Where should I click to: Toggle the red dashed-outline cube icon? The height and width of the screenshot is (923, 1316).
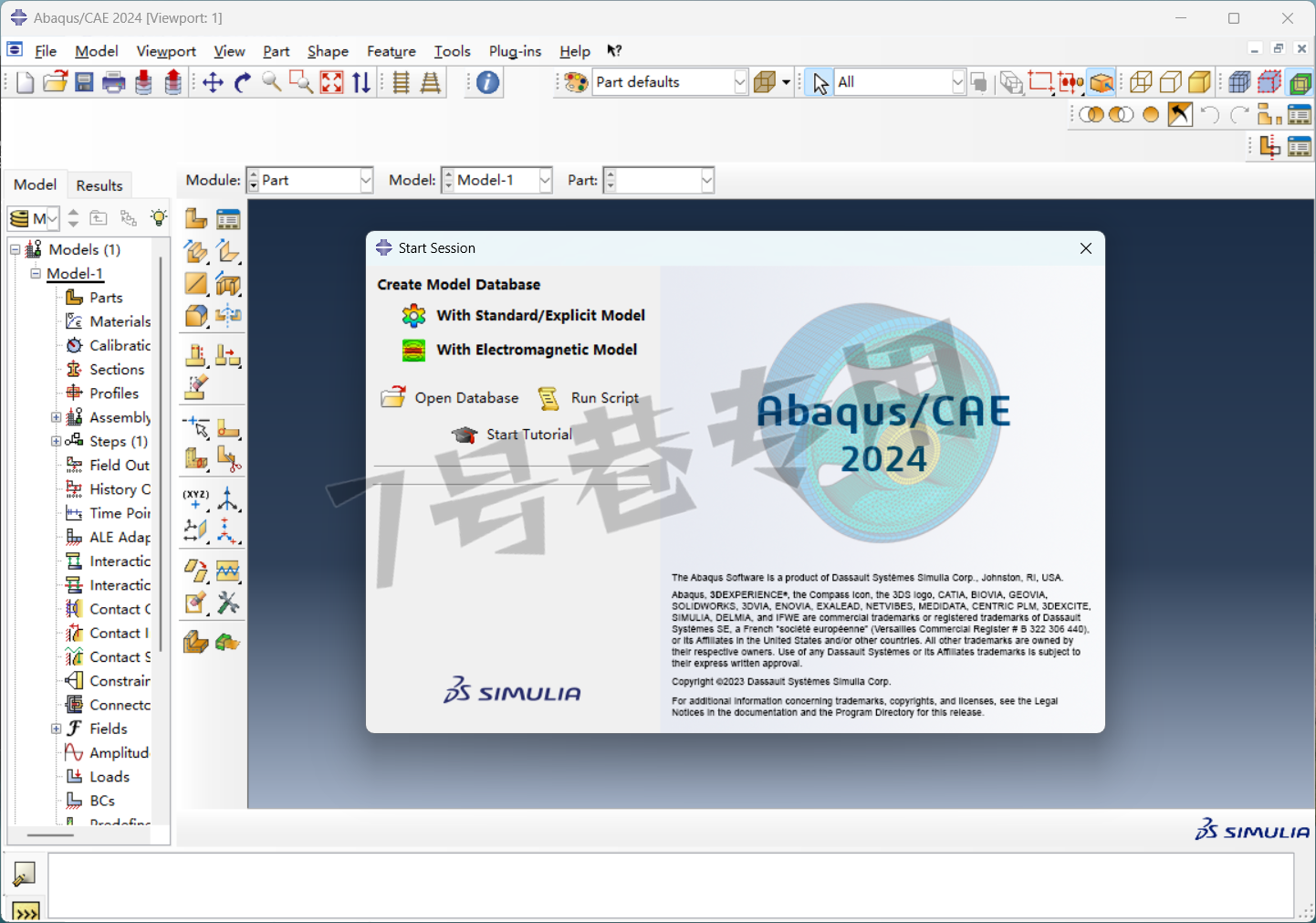[x=1269, y=82]
